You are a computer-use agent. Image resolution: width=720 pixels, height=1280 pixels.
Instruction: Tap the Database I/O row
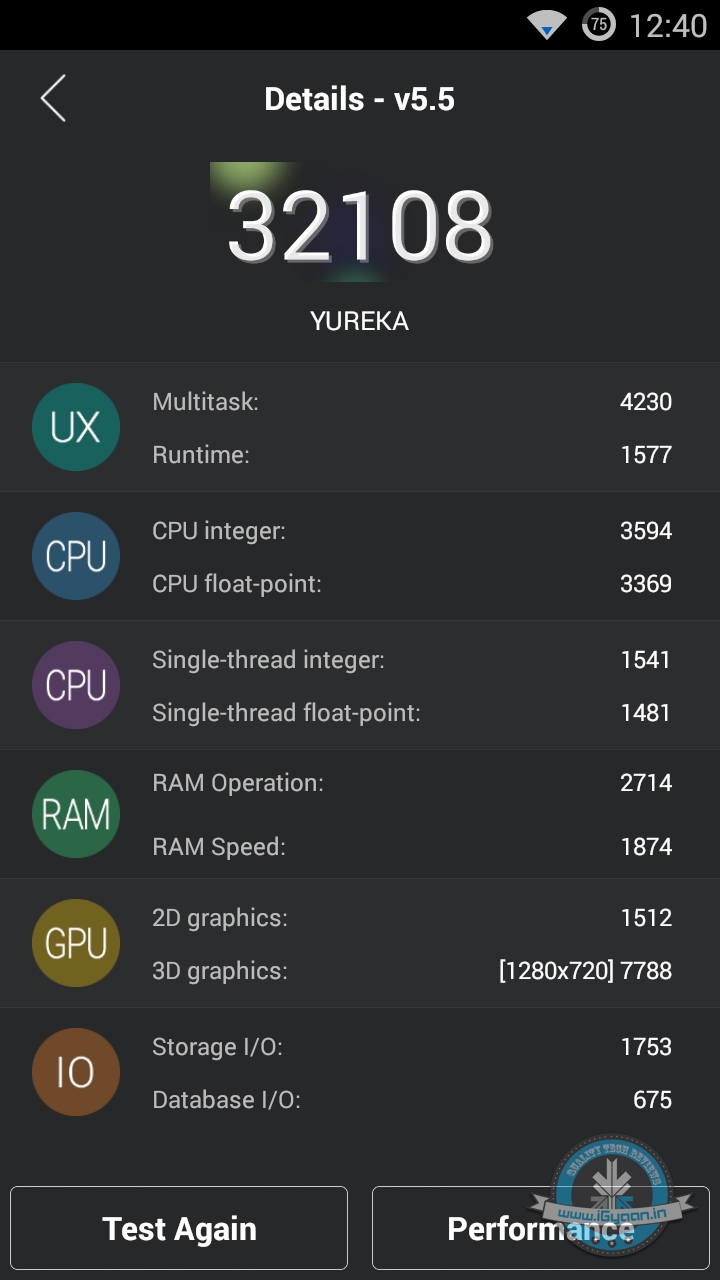click(x=411, y=1100)
